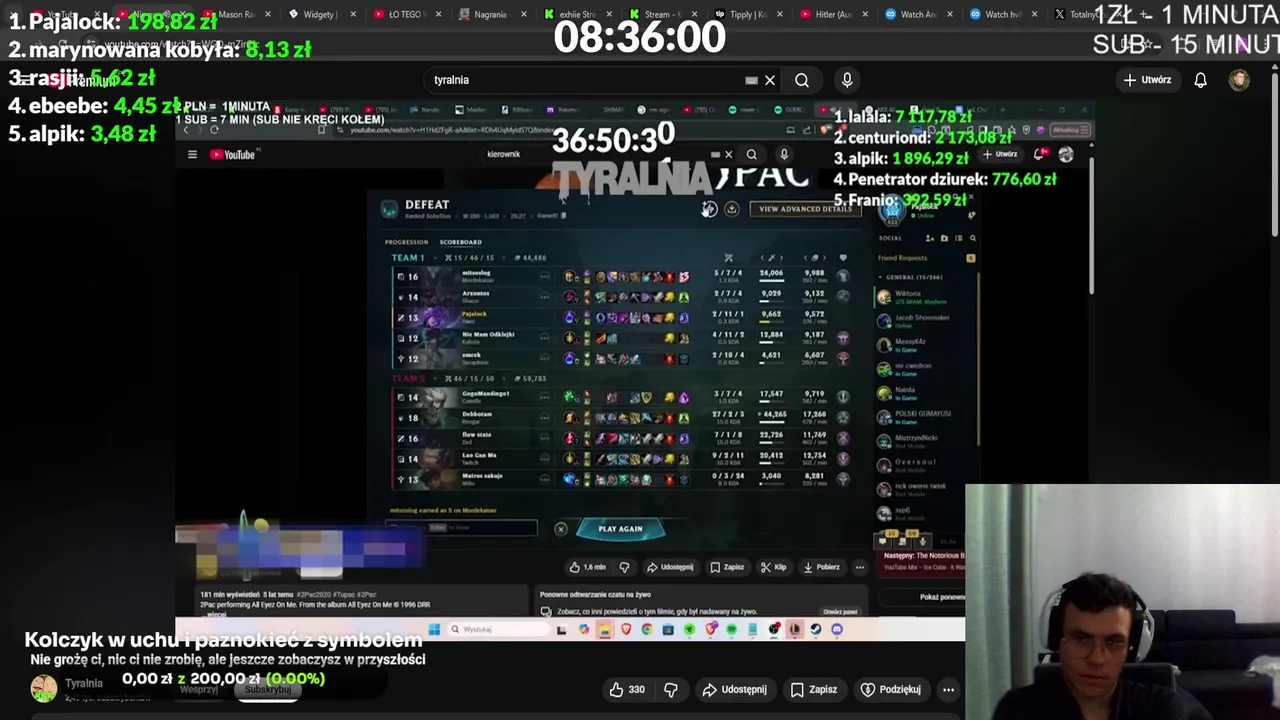Click the inner video like button '1,6 mln'

click(588, 567)
